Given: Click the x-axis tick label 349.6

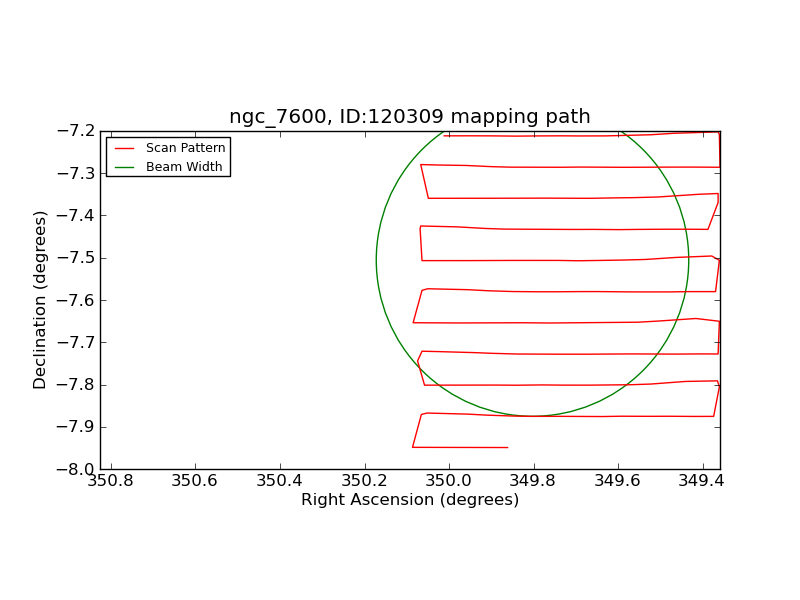Looking at the screenshot, I should point(617,481).
